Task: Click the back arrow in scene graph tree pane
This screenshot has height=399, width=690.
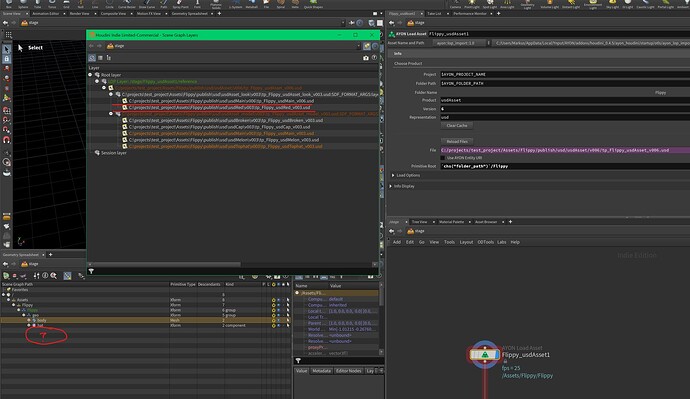Action: tap(5, 264)
